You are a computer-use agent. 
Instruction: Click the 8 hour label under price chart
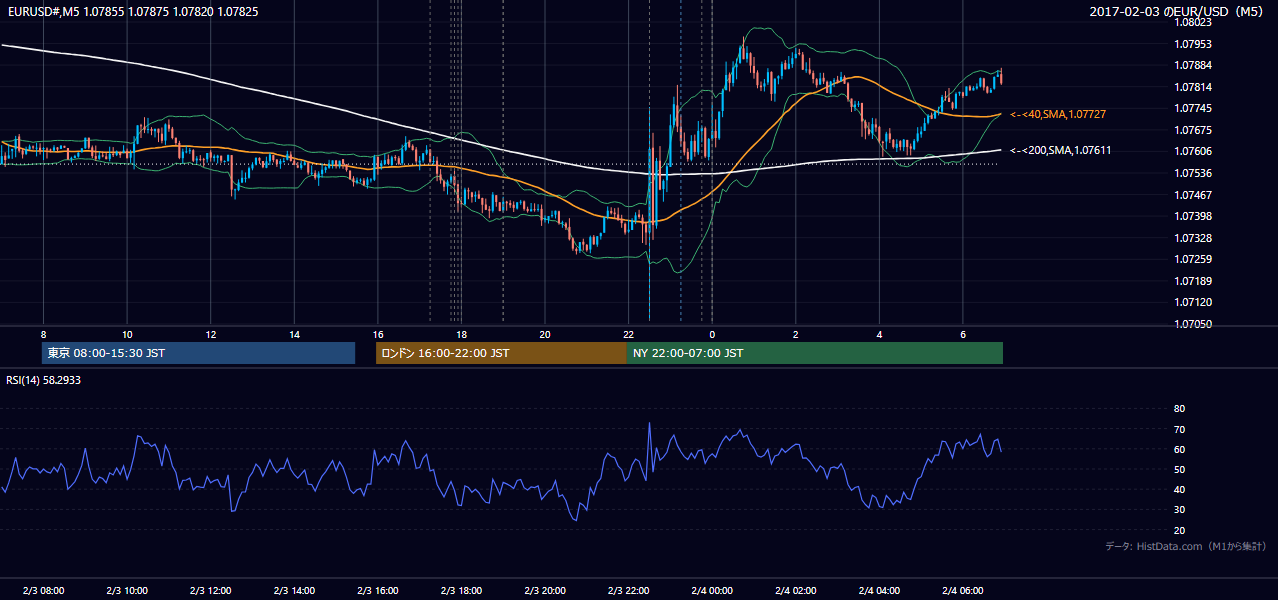[x=43, y=334]
